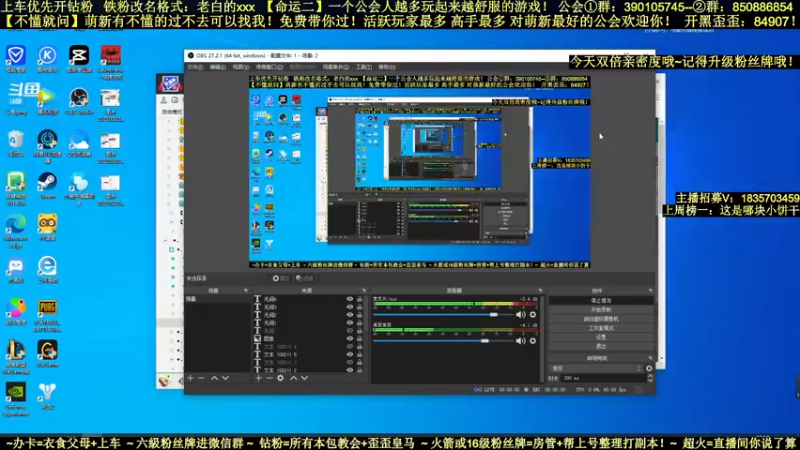Pop out the 转场特效 dock panel
Viewport: 800px width, 450px height.
pos(650,358)
